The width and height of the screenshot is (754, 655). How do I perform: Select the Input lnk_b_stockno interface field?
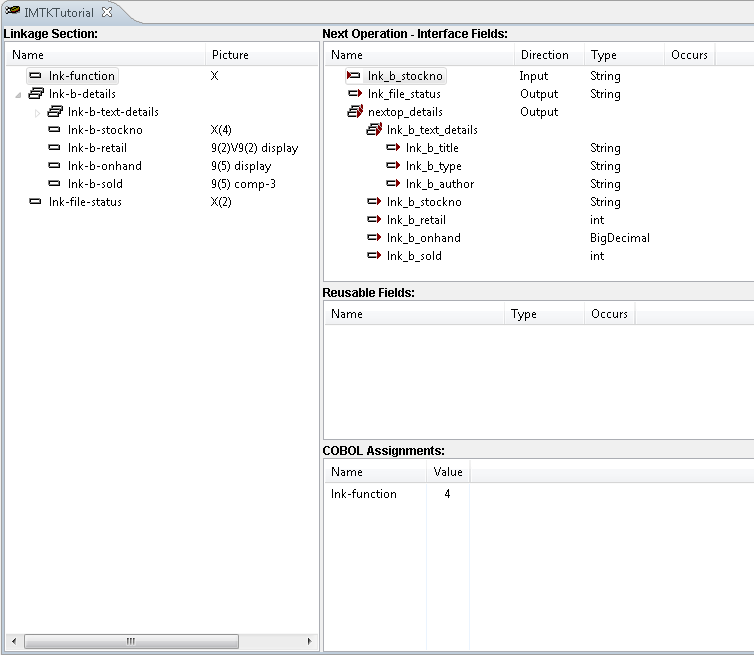point(405,76)
